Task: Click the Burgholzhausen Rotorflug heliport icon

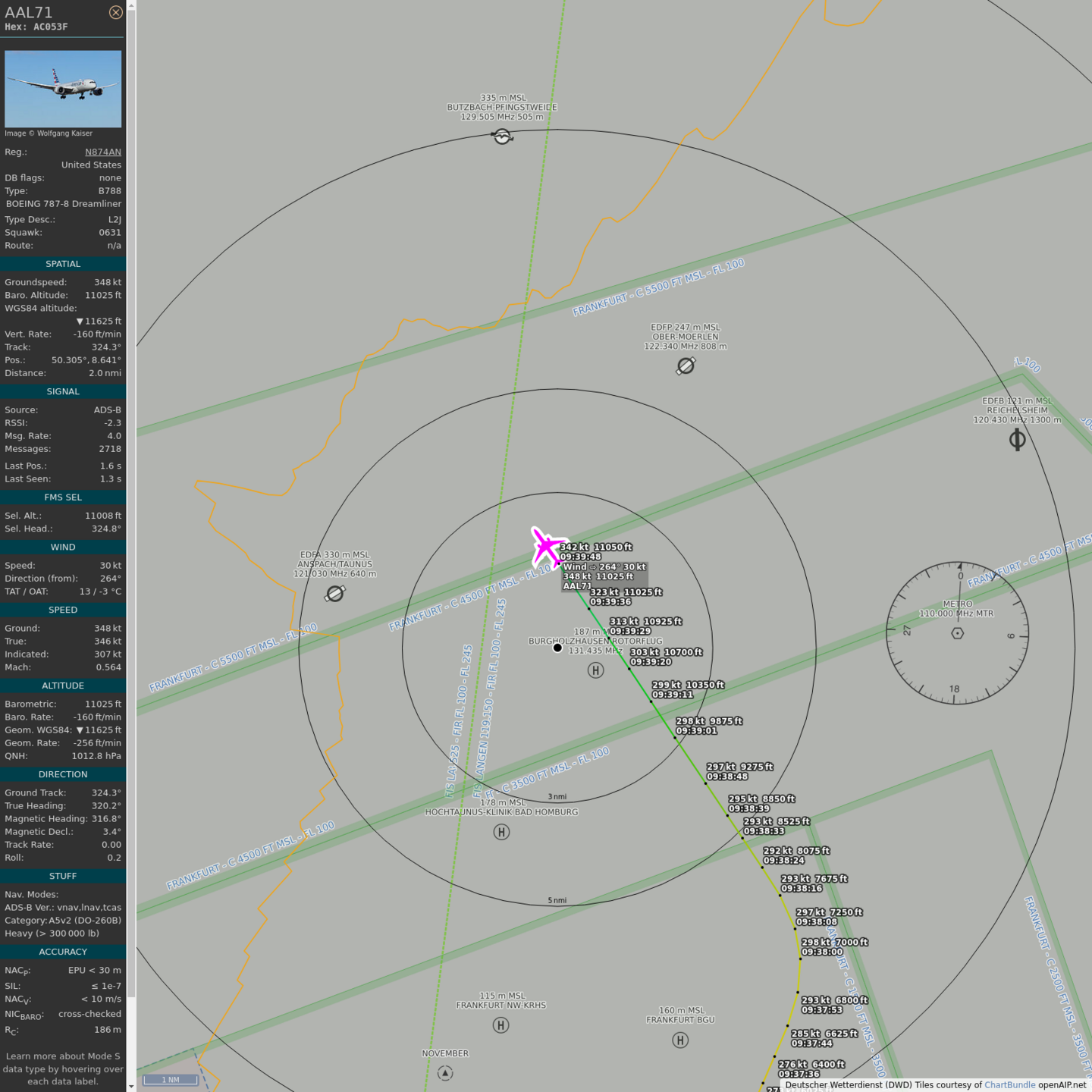Action: (x=596, y=670)
